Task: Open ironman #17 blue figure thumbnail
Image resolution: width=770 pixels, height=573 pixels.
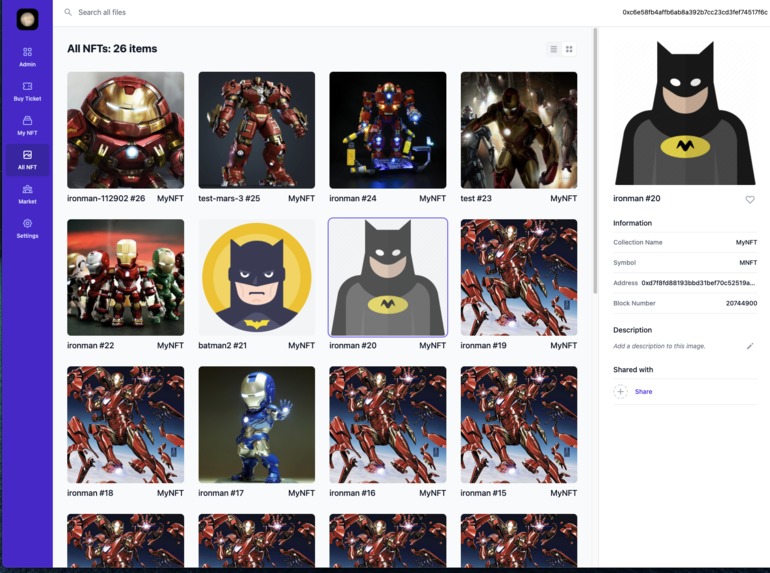Action: 257,425
